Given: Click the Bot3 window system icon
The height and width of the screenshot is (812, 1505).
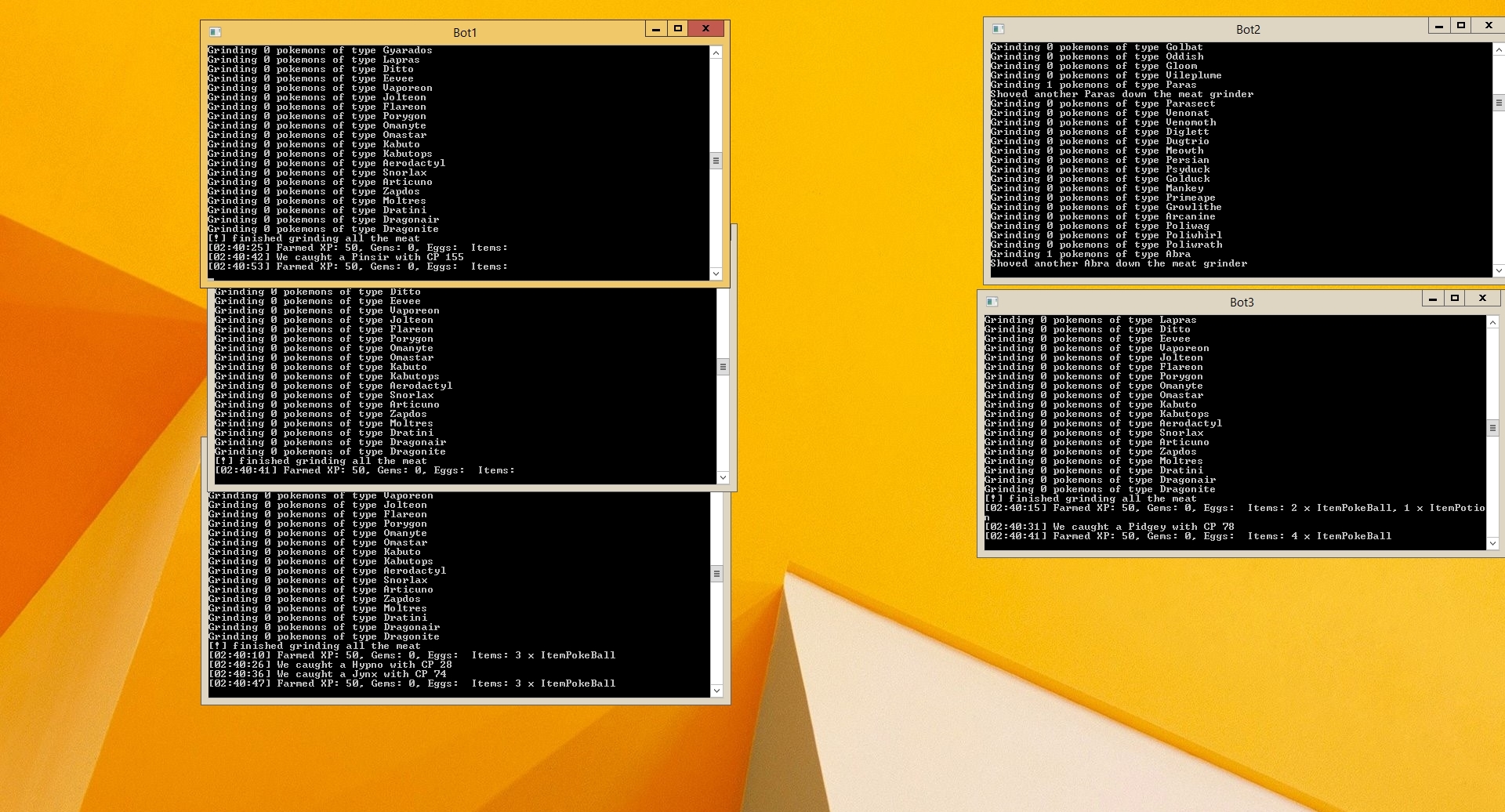Looking at the screenshot, I should pos(992,302).
